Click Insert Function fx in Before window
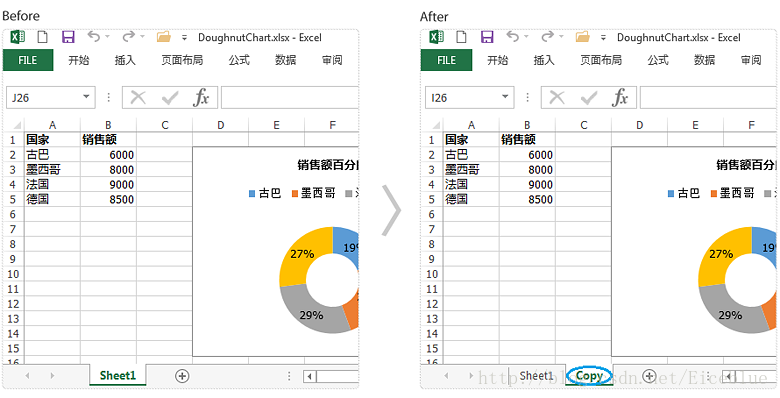This screenshot has height=398, width=780. (201, 98)
